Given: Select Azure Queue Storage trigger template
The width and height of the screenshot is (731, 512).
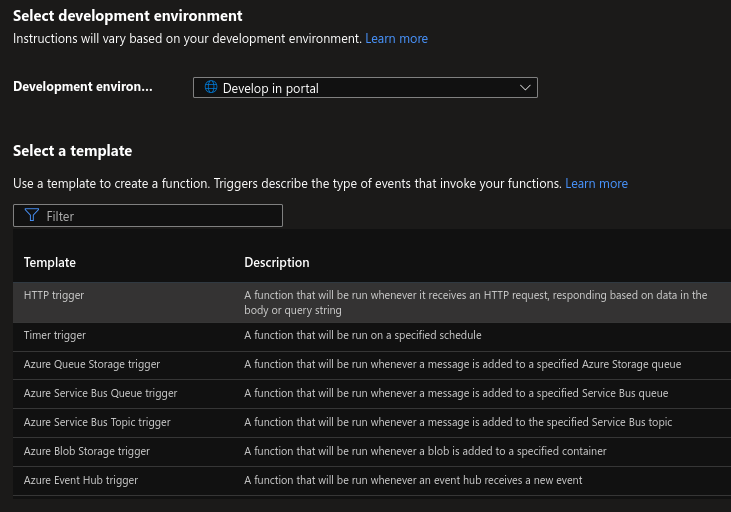Looking at the screenshot, I should (92, 365).
